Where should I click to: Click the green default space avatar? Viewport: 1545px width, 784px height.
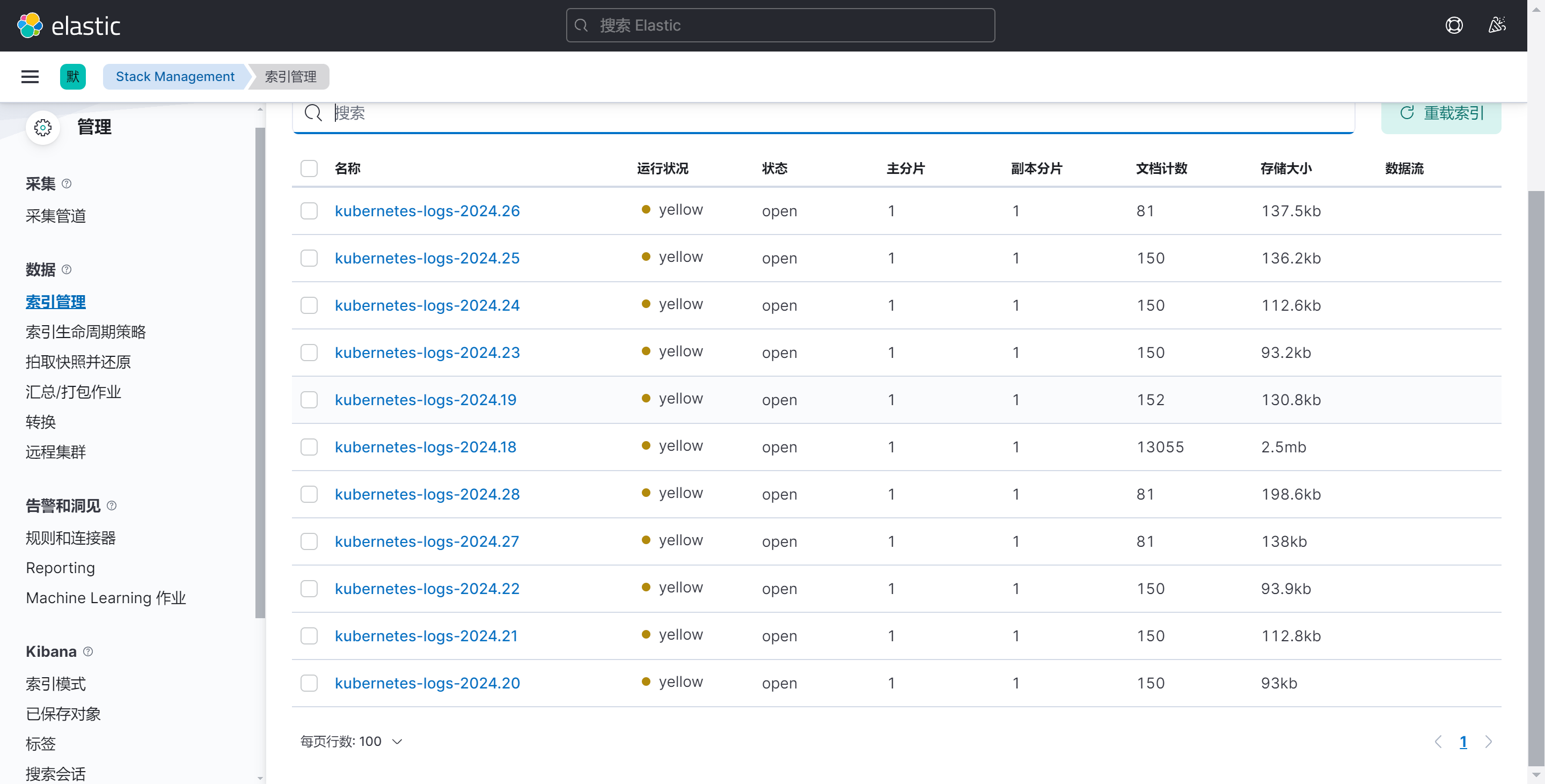72,77
